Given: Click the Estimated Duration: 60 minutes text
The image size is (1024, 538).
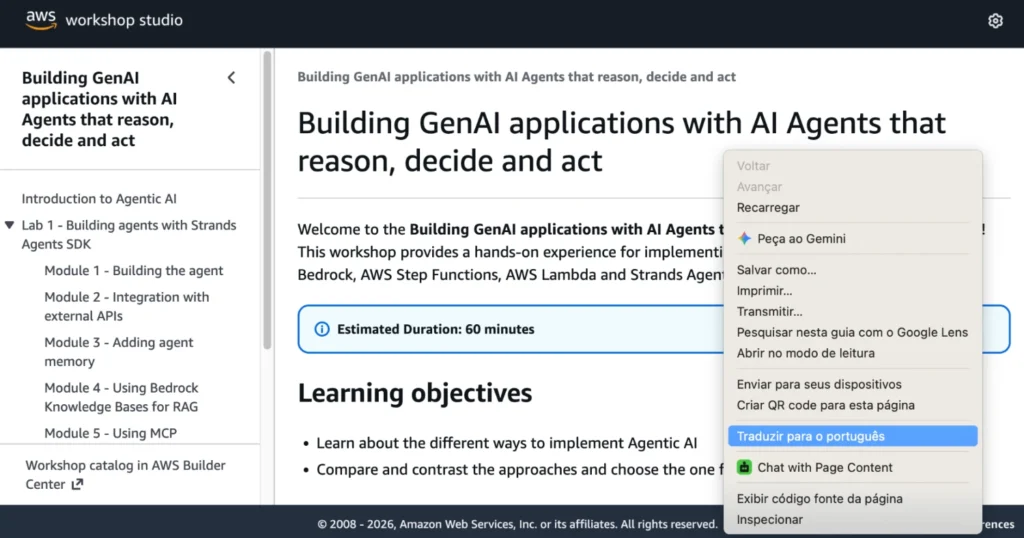Looking at the screenshot, I should click(436, 329).
